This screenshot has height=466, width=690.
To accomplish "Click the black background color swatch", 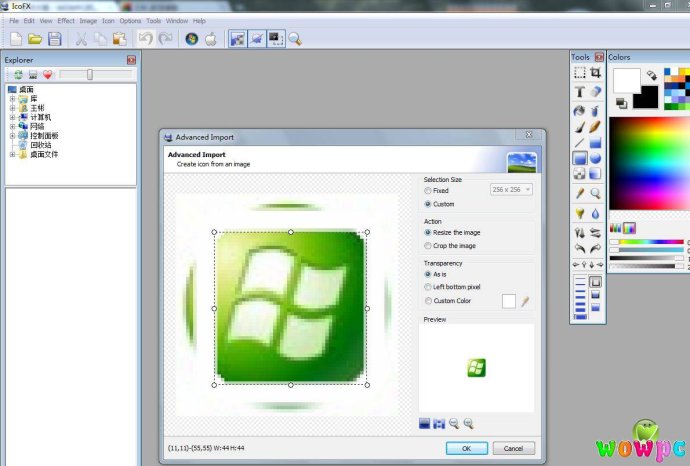I will tap(645, 97).
